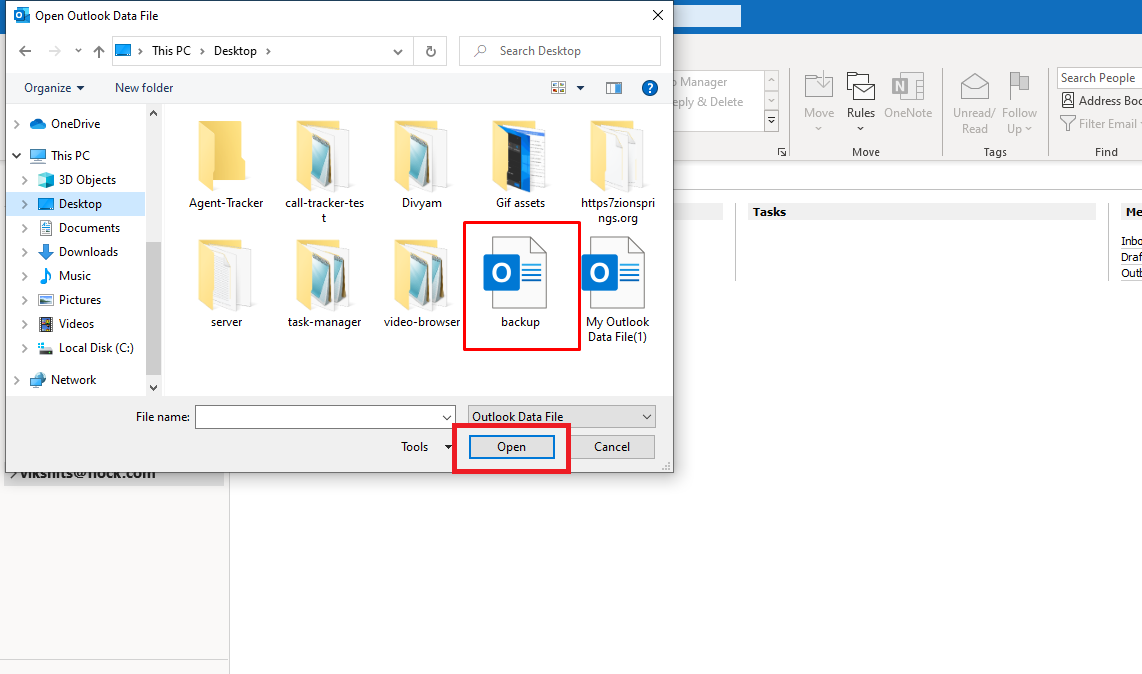The height and width of the screenshot is (674, 1142).
Task: Select the Agent-Tracker folder
Action: [226, 165]
